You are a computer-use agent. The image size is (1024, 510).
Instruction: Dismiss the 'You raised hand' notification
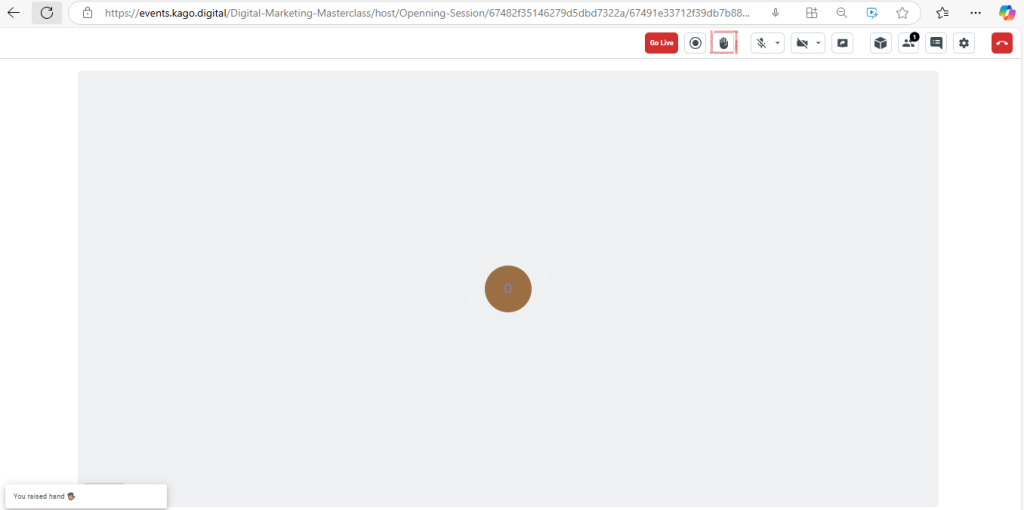pos(85,496)
